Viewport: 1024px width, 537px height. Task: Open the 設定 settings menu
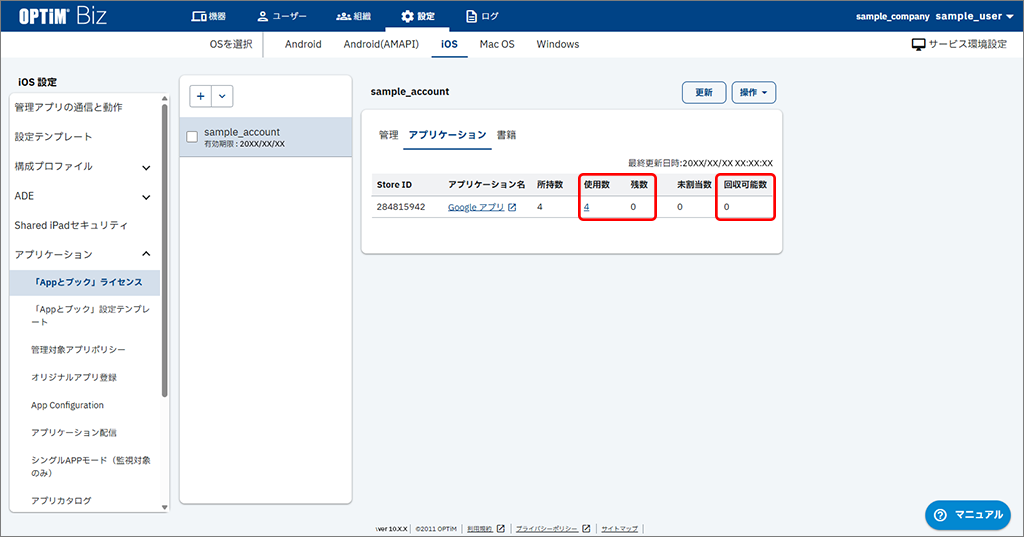[x=417, y=16]
